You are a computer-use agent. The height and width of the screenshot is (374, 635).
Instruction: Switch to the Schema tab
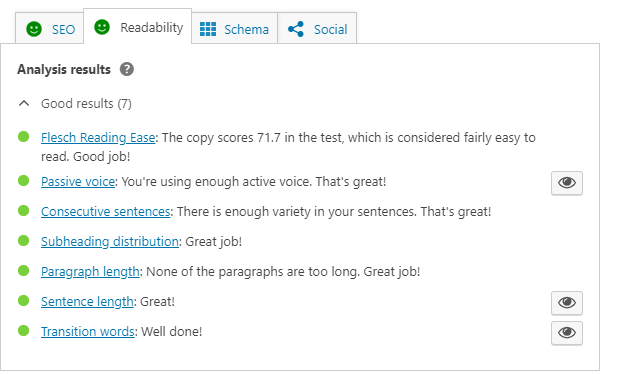[234, 28]
